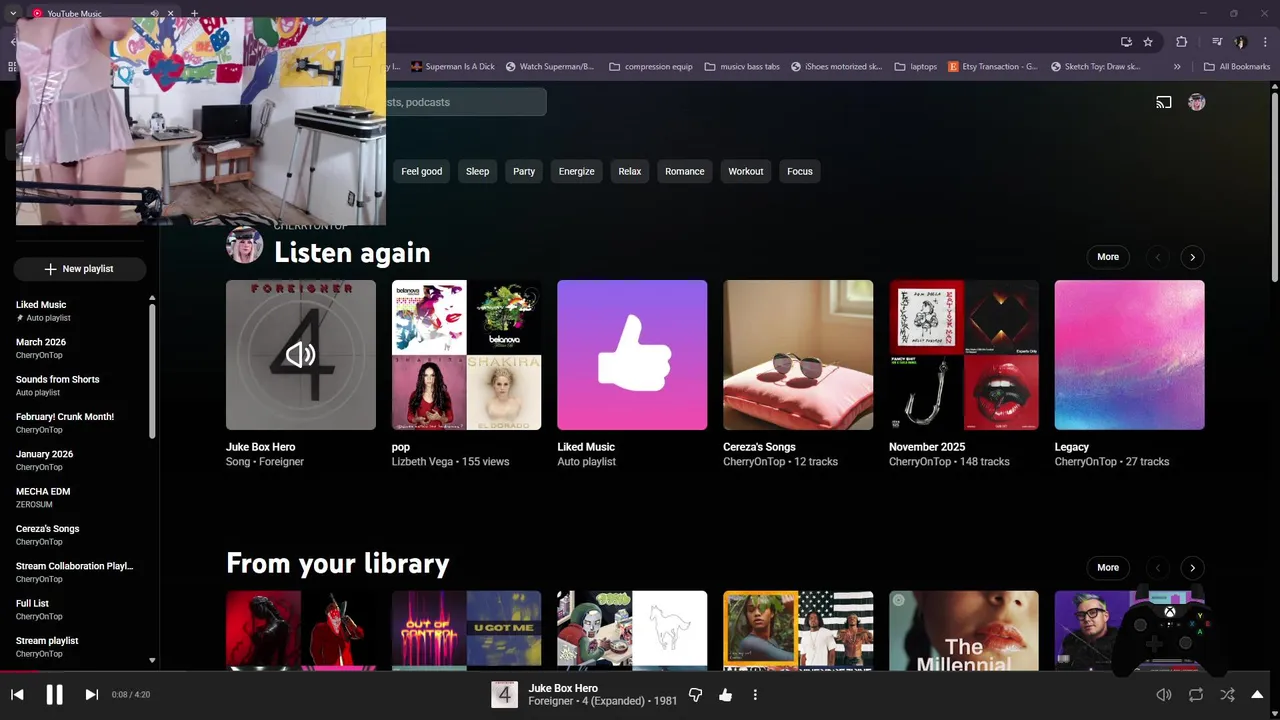Open the All Bookmarks folder
Screen dimensions: 1280x720
pos(1237,67)
